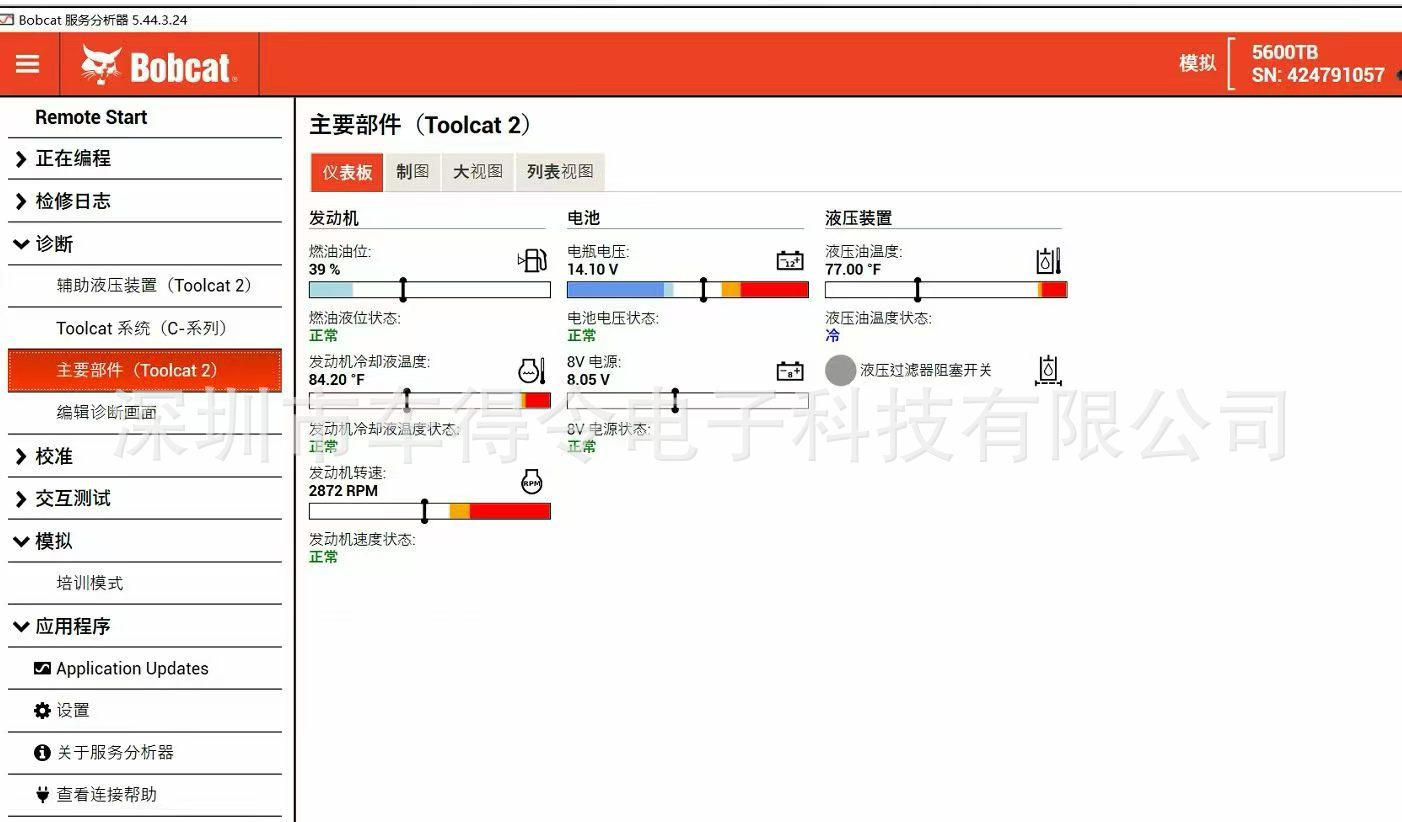Viewport: 1402px width, 822px height.
Task: Click the SN: 424791057 serial number
Action: pyautogui.click(x=1318, y=75)
